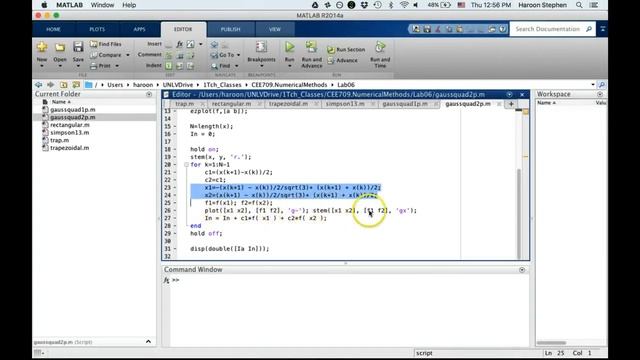Click in the Search Documentation field
Screen dimensions: 640x360
click(547, 29)
